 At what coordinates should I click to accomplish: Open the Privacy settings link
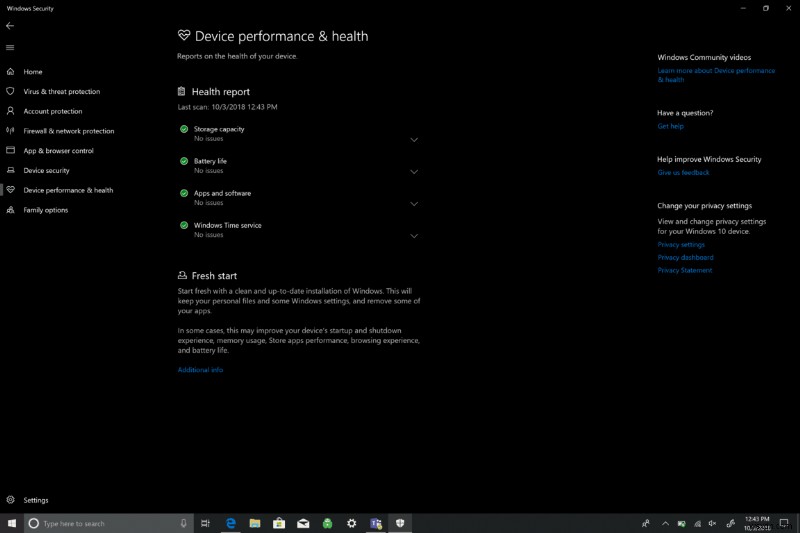coord(681,245)
